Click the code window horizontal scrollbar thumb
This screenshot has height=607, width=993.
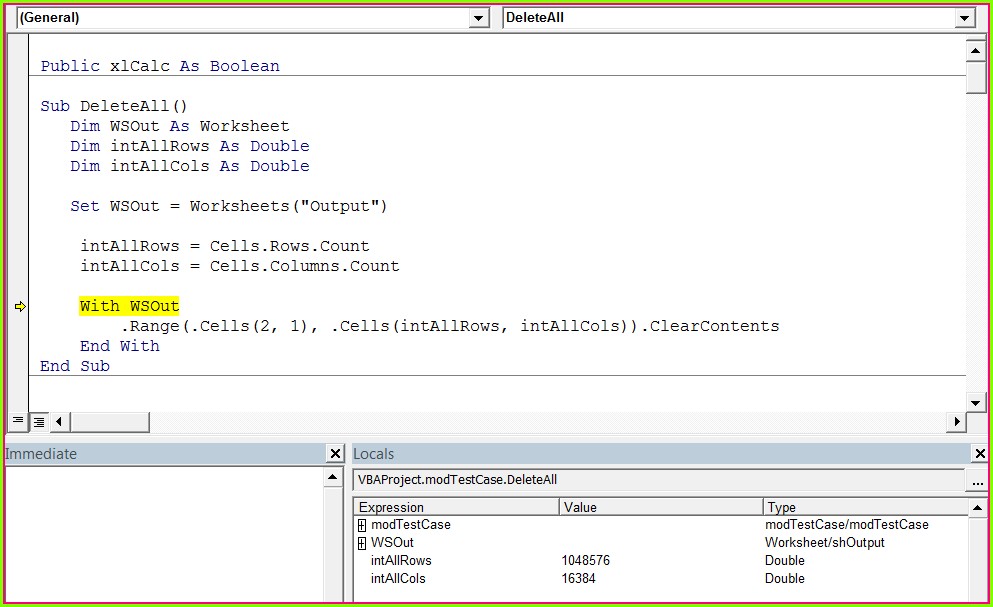pyautogui.click(x=110, y=421)
